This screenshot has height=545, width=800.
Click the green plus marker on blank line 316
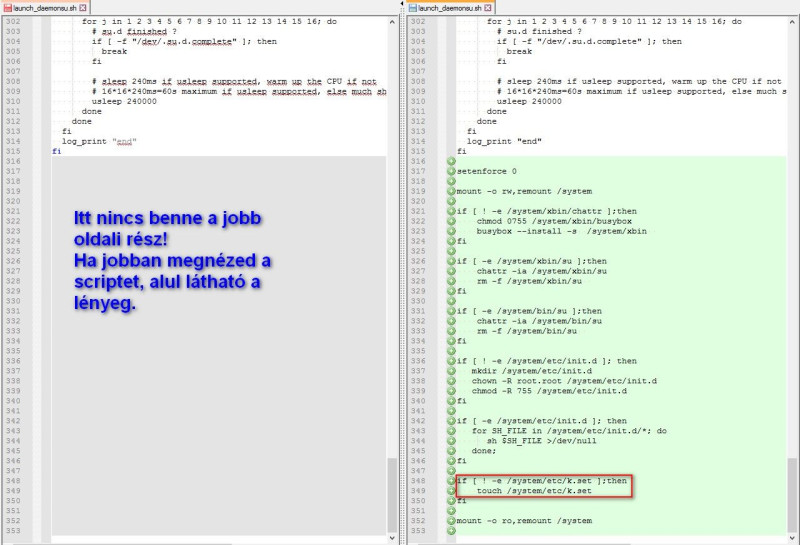click(x=451, y=161)
